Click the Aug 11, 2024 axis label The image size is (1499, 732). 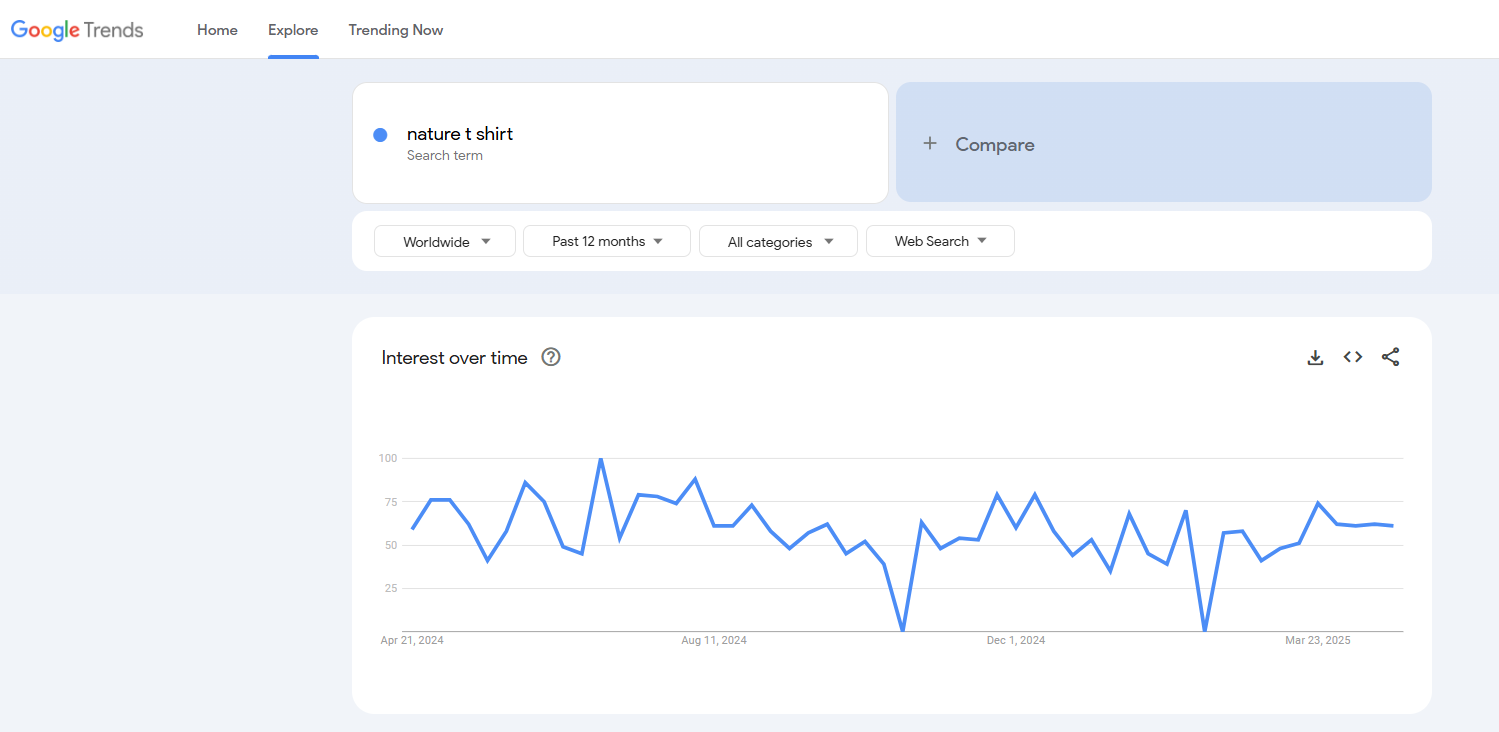click(714, 640)
